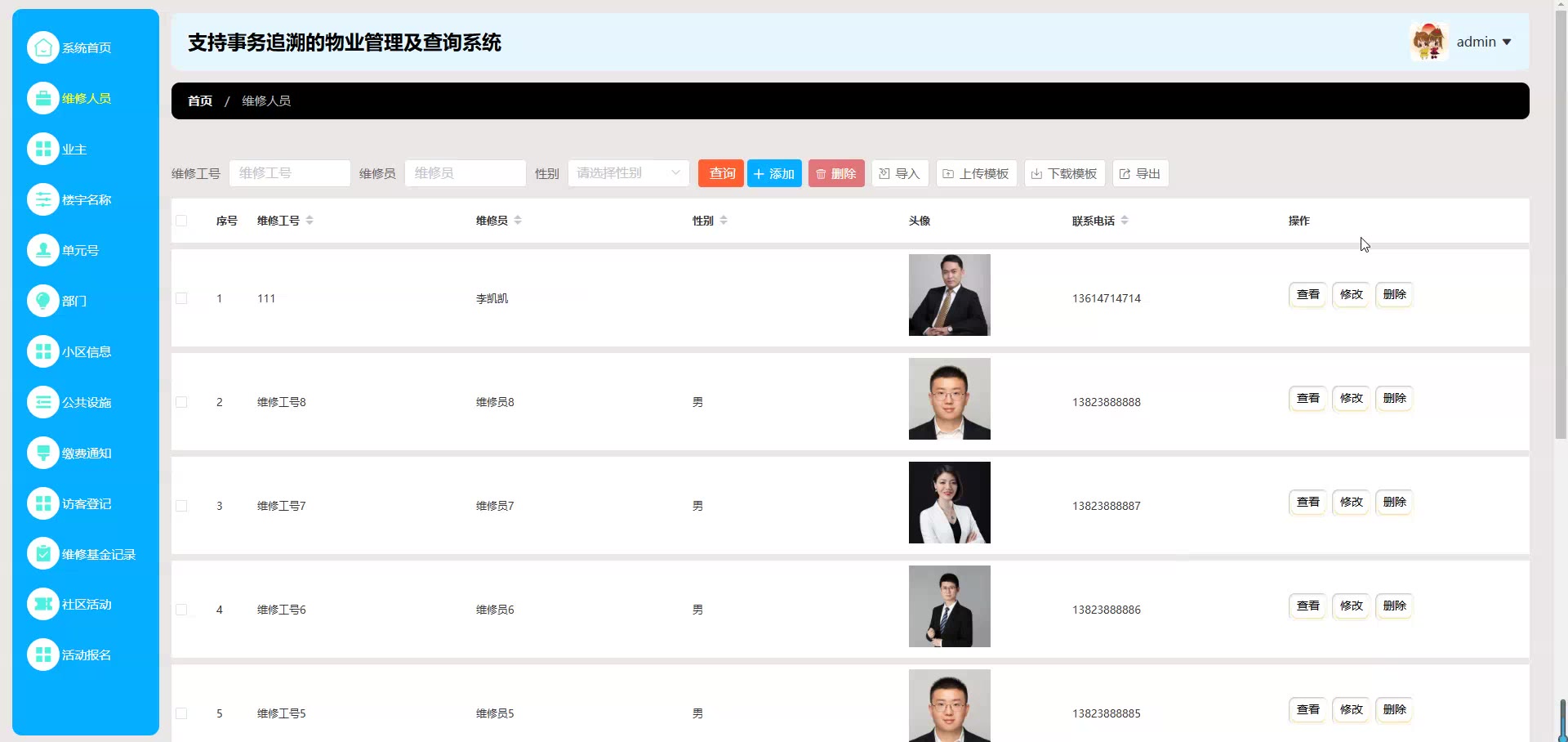Click the 系统首页 home icon in sidebar
The height and width of the screenshot is (742, 1568).
tap(43, 47)
